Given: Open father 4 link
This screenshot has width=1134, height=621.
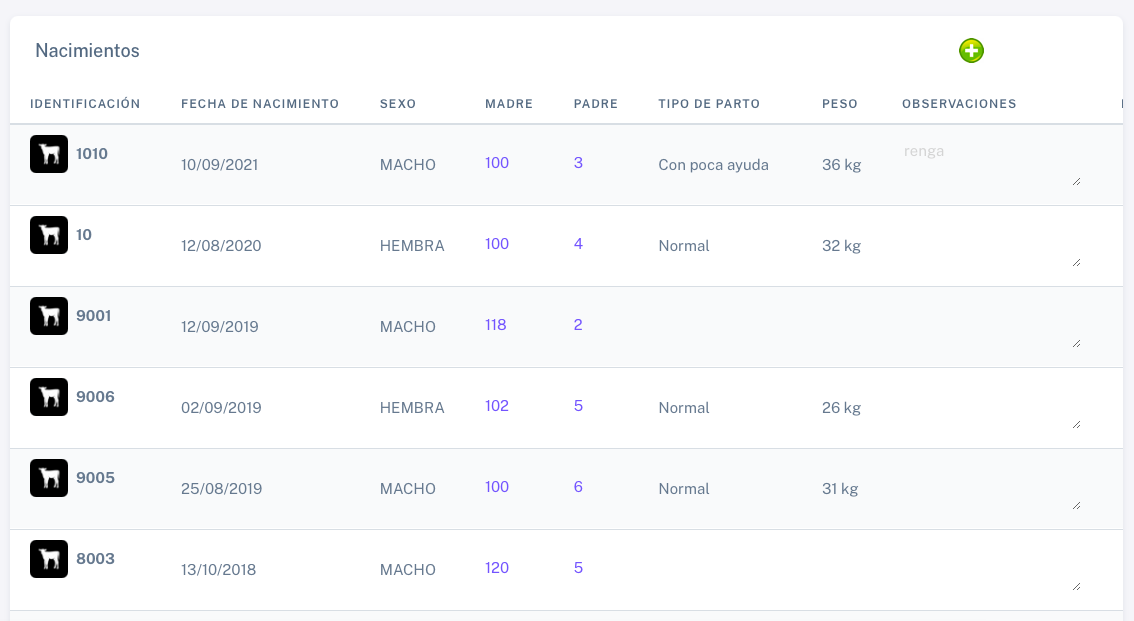Looking at the screenshot, I should point(578,244).
